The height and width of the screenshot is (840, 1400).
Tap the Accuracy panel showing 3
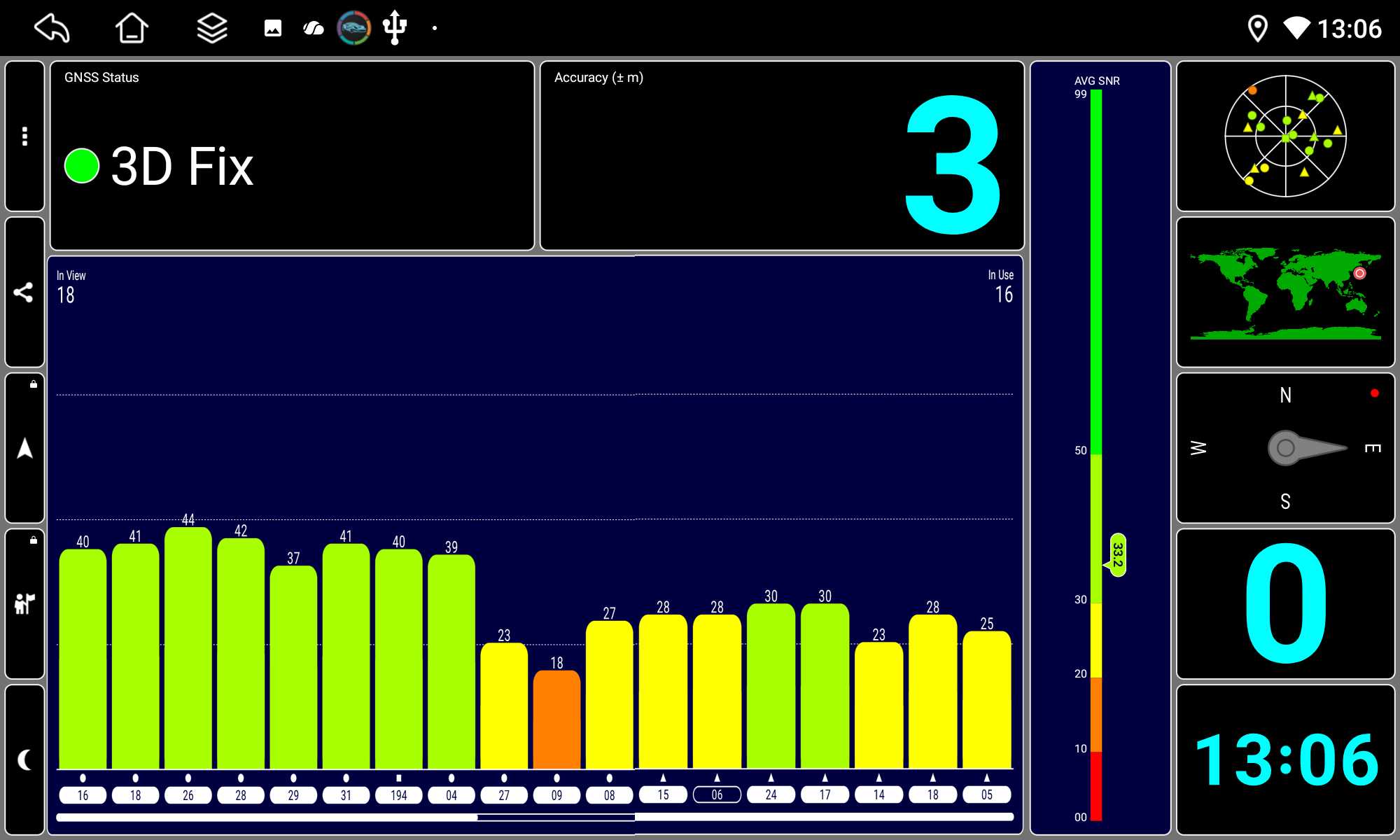tap(782, 156)
